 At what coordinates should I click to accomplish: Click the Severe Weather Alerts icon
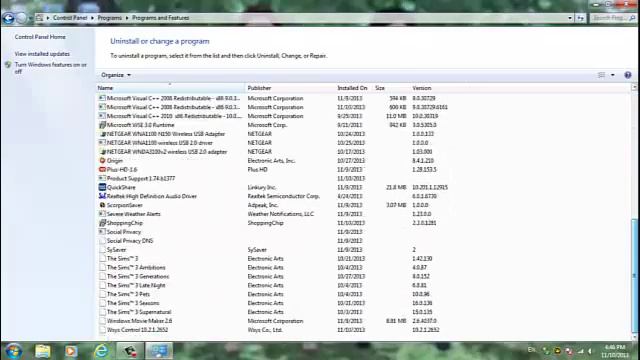point(102,214)
